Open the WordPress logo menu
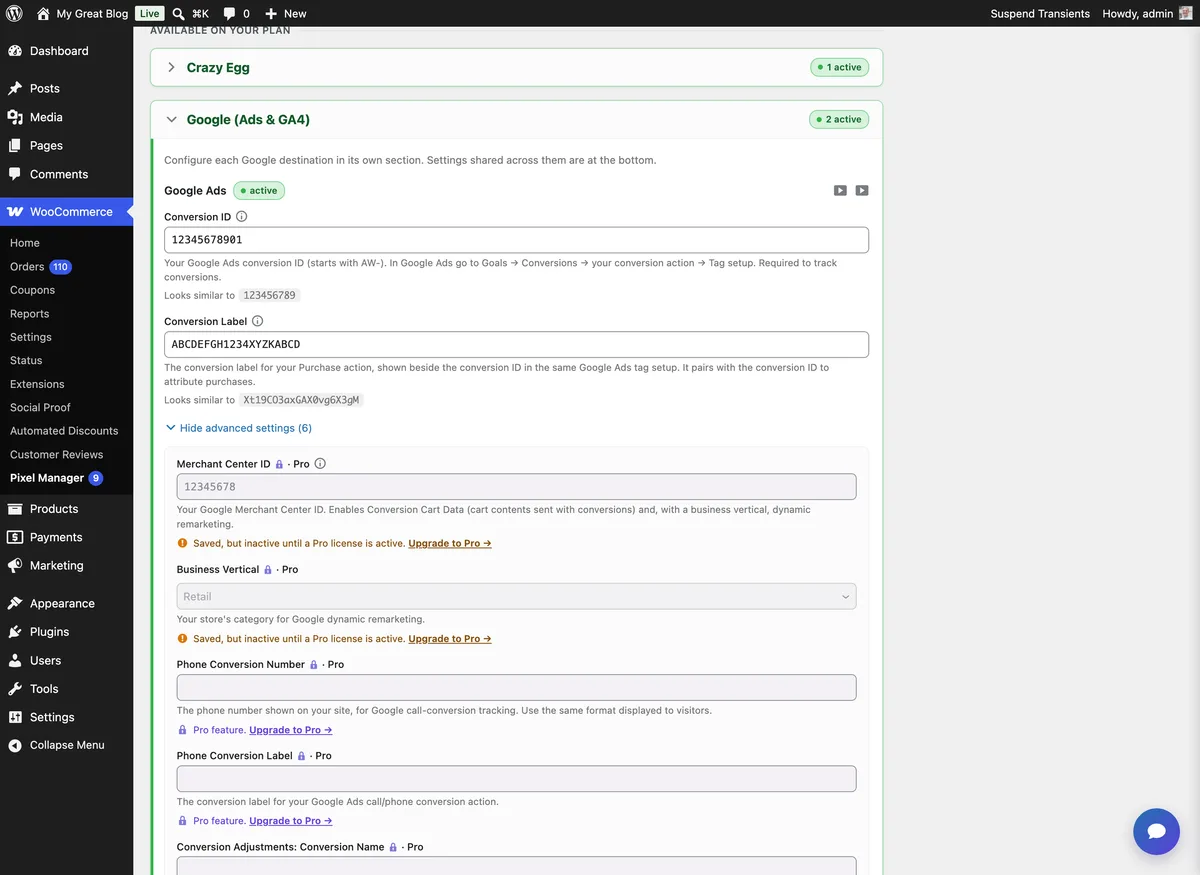 (15, 13)
